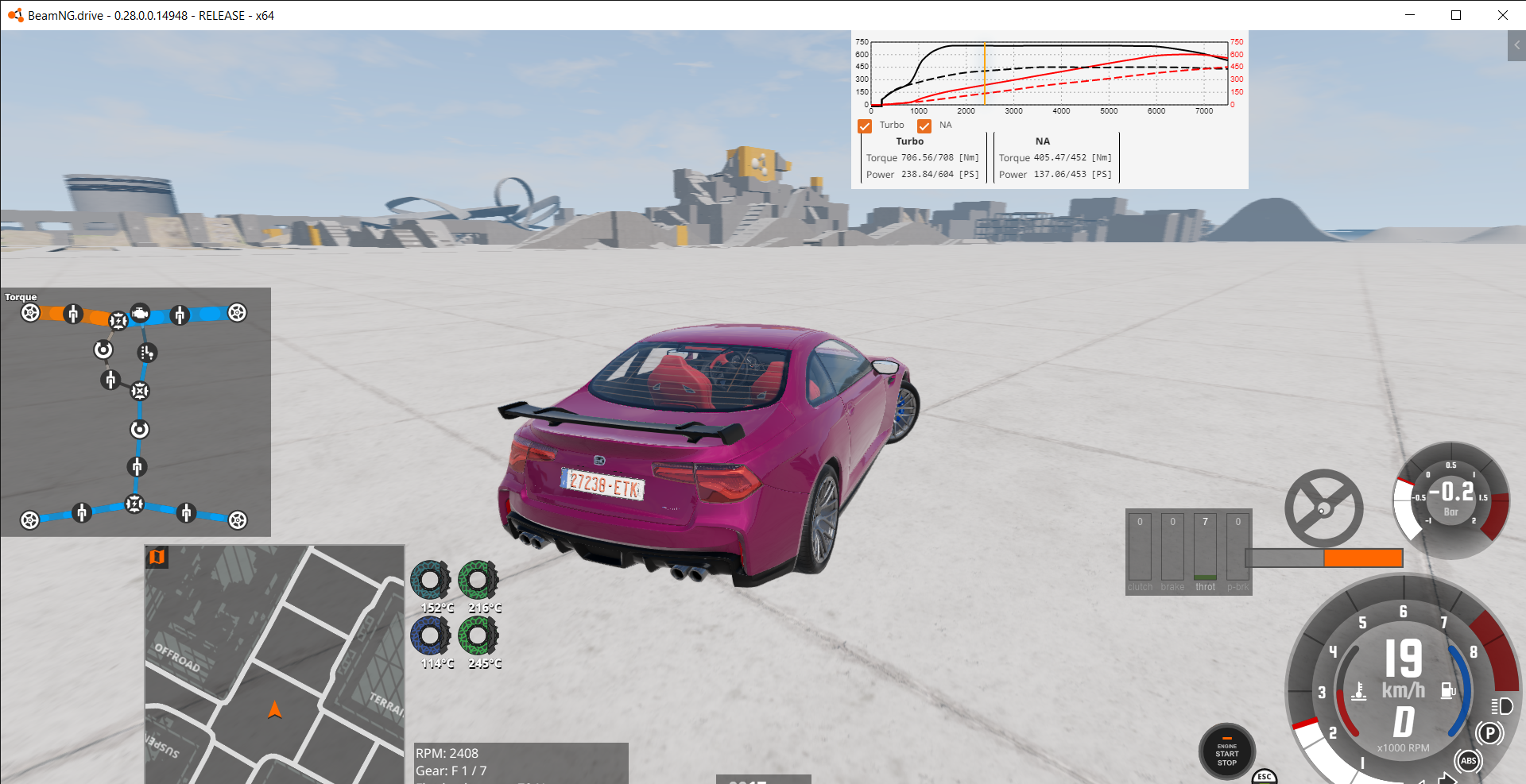Click the rear-right tire showing 245°C
This screenshot has height=784, width=1526.
pos(478,635)
